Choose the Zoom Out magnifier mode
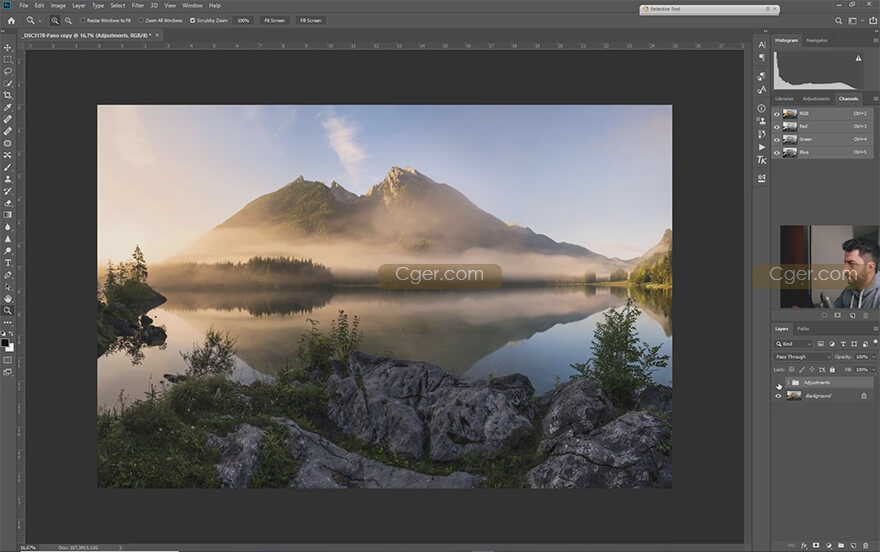Screen dimensions: 880x552 [68, 20]
